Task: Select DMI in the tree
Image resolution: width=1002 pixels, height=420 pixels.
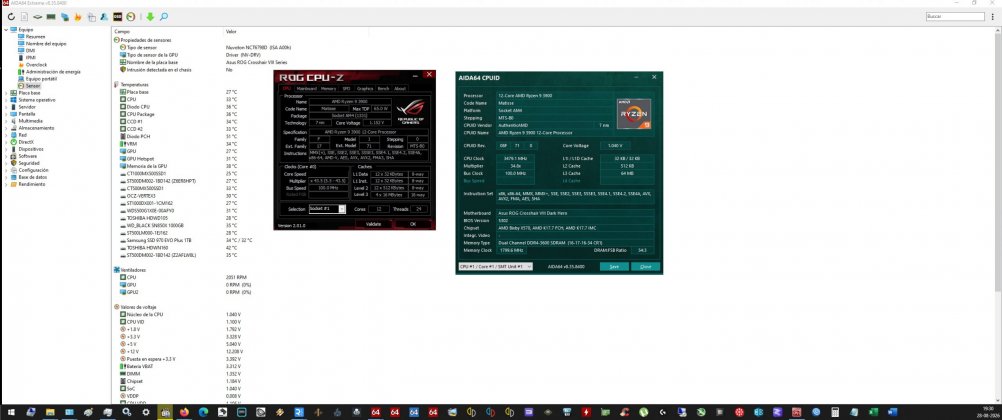Action: click(30, 51)
